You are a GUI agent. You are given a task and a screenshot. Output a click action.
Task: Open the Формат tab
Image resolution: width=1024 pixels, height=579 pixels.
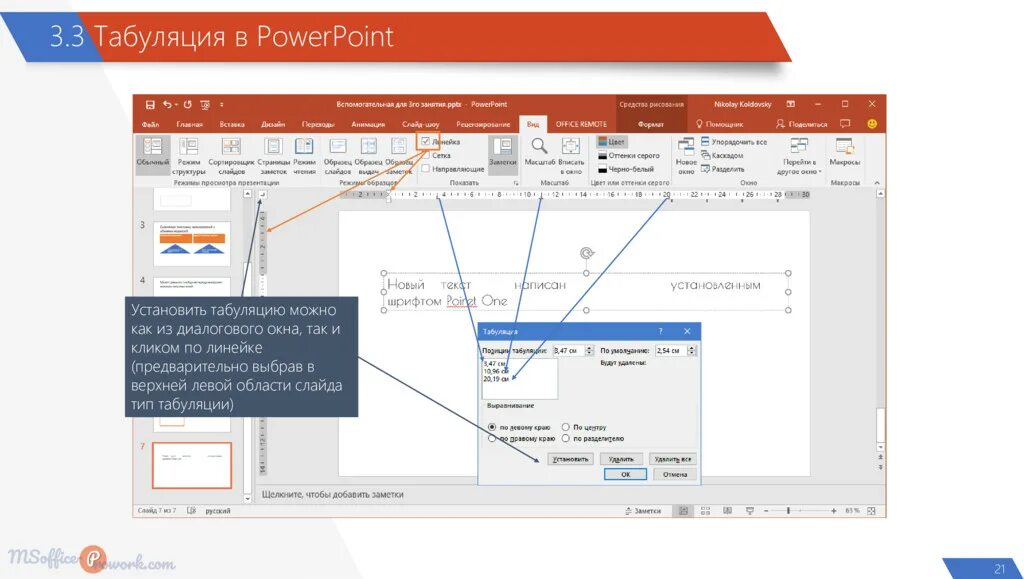(x=651, y=124)
